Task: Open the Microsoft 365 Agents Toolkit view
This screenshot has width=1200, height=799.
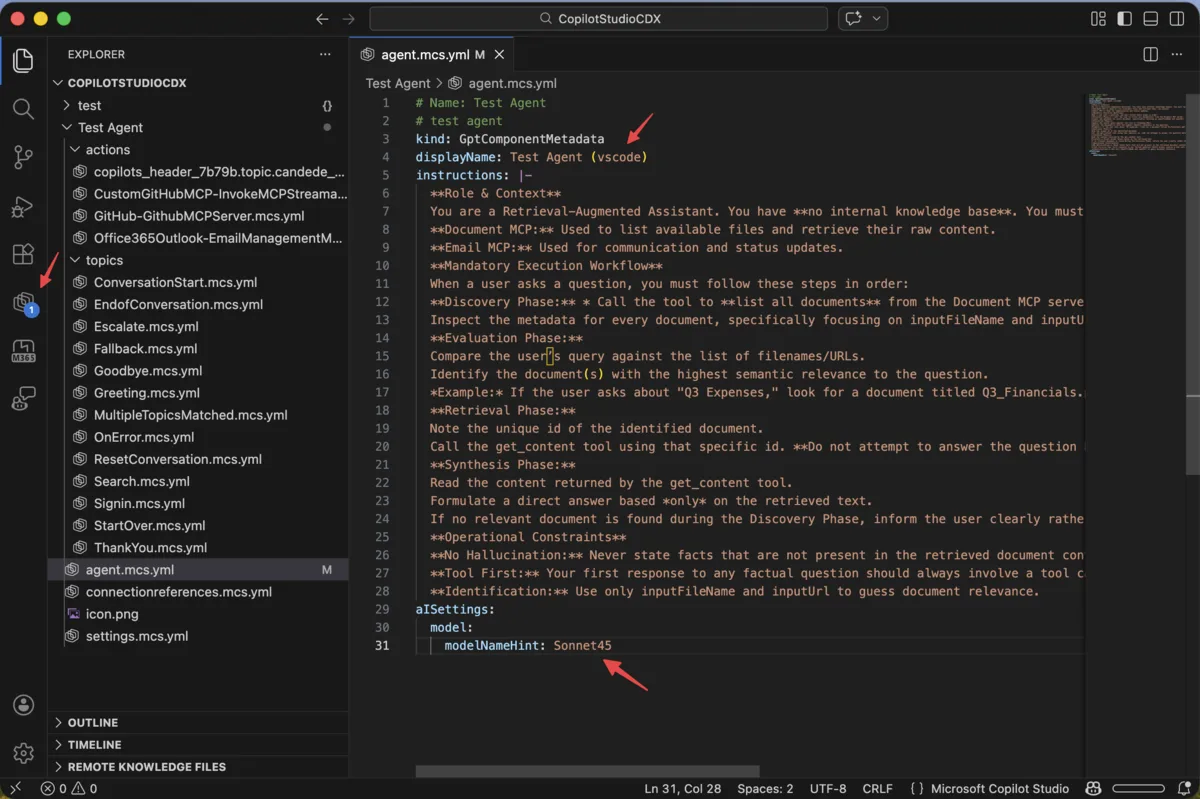Action: click(24, 350)
